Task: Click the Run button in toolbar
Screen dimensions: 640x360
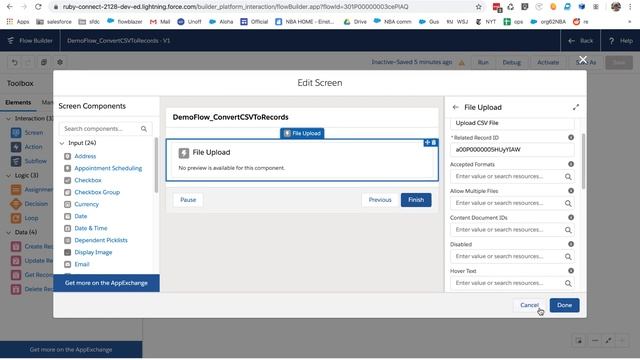Action: tap(483, 62)
